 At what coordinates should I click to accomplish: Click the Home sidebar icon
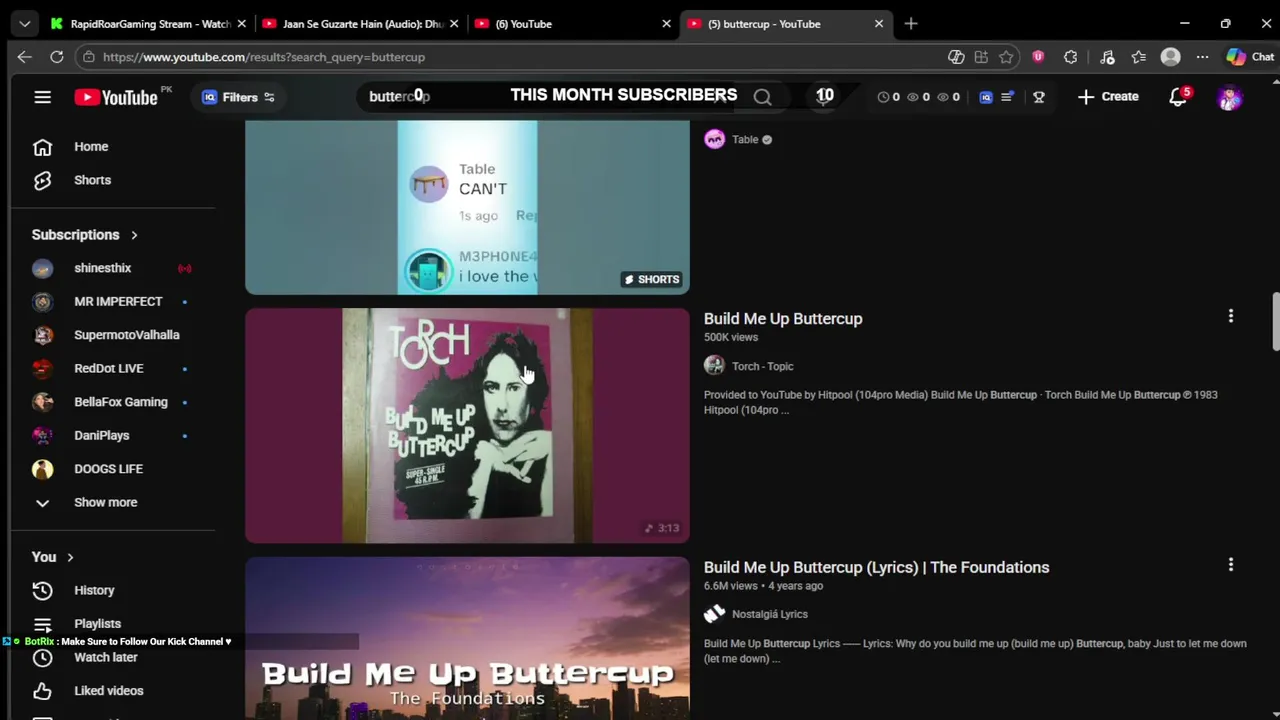coord(42,147)
